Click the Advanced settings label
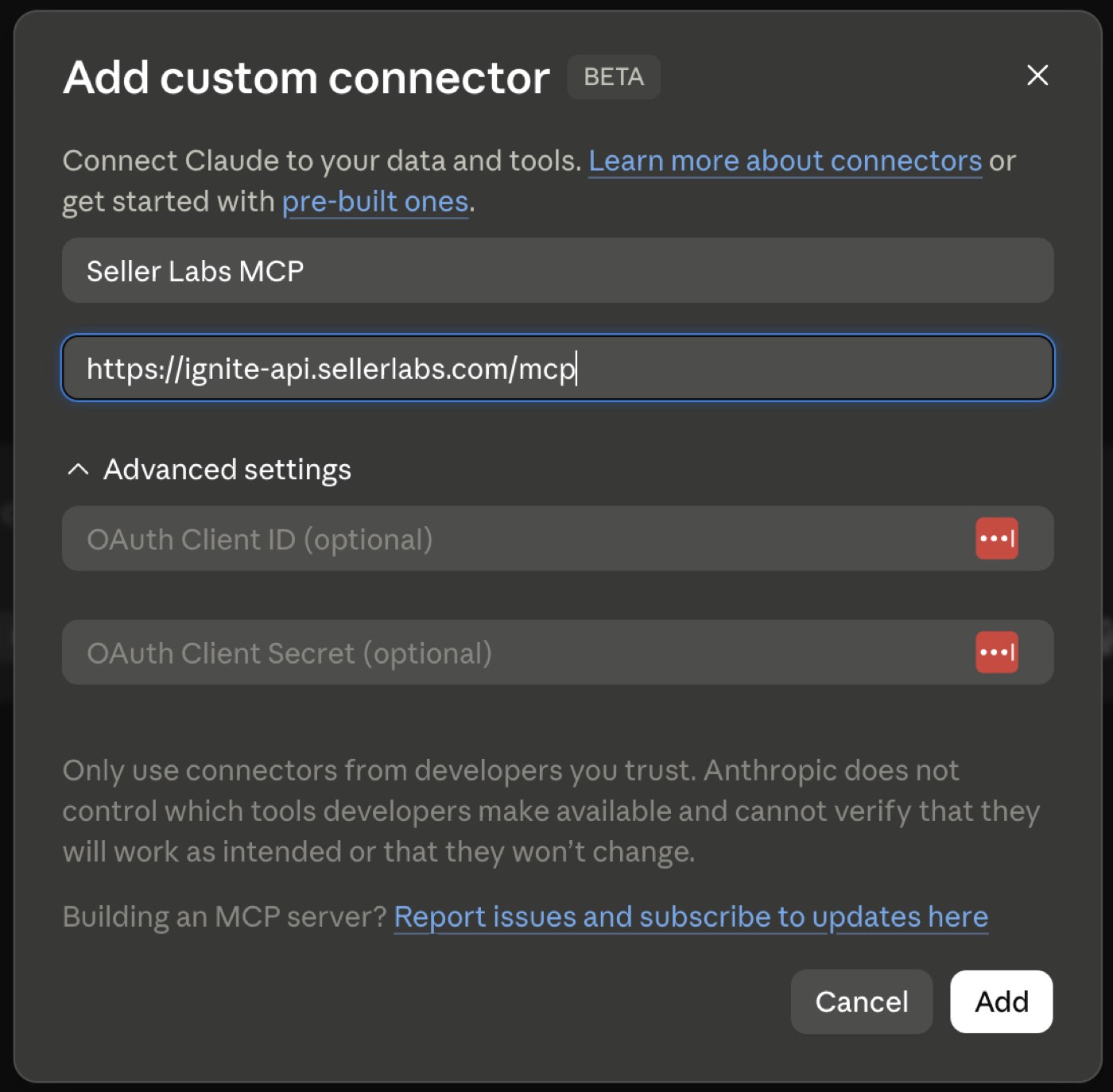The image size is (1113, 1092). coord(227,470)
